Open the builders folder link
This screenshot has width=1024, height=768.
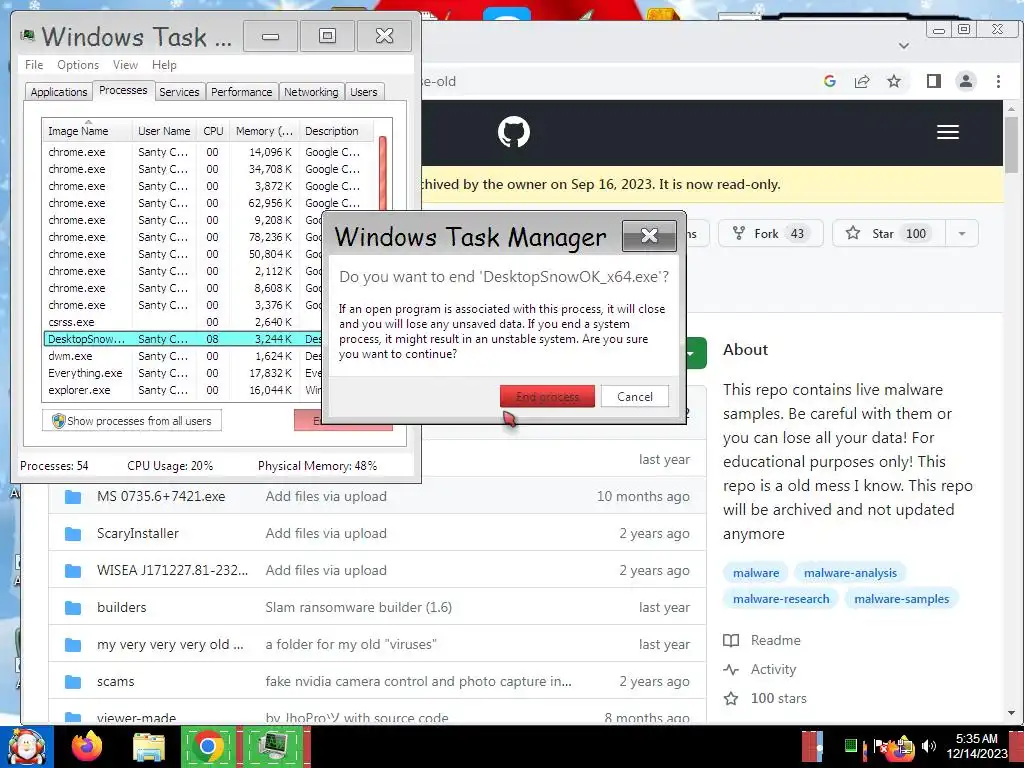[121, 607]
